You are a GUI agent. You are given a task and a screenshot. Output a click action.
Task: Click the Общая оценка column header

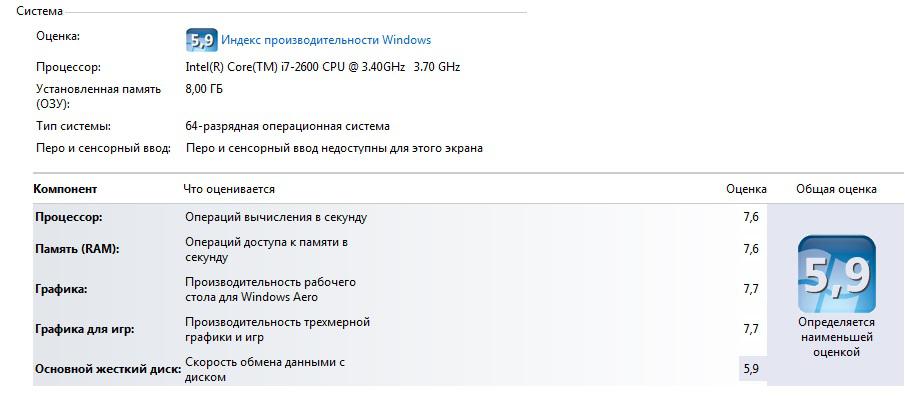tap(836, 189)
